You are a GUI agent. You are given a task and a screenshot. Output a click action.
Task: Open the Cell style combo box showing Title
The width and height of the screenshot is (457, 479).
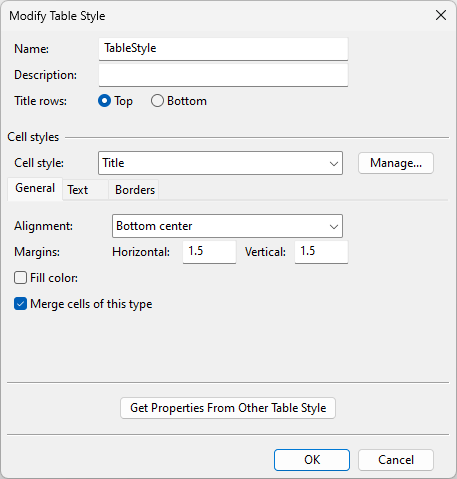pyautogui.click(x=220, y=163)
